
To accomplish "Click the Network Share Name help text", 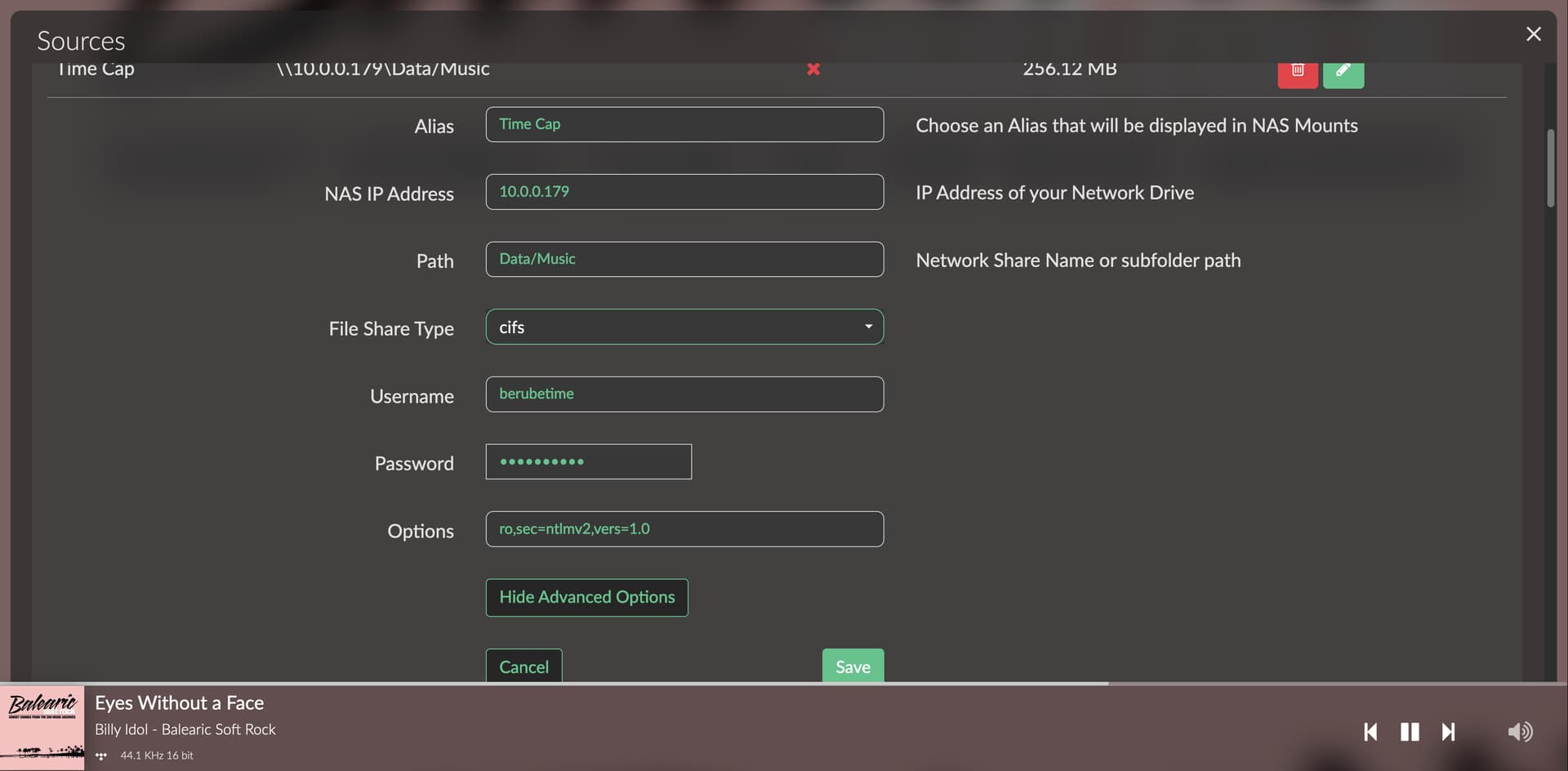I will click(x=1078, y=261).
